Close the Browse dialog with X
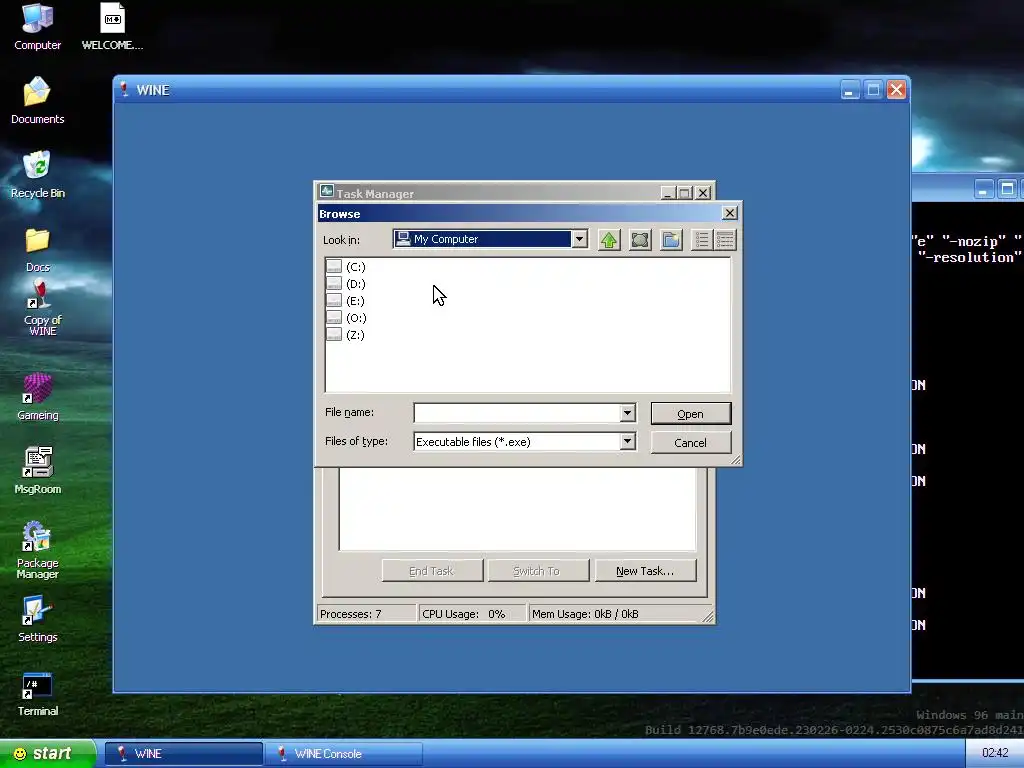Image resolution: width=1024 pixels, height=768 pixels. [x=729, y=213]
